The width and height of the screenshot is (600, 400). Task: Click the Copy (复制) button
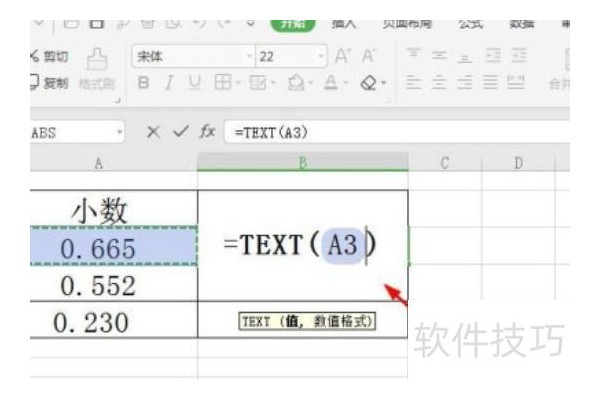(50, 82)
